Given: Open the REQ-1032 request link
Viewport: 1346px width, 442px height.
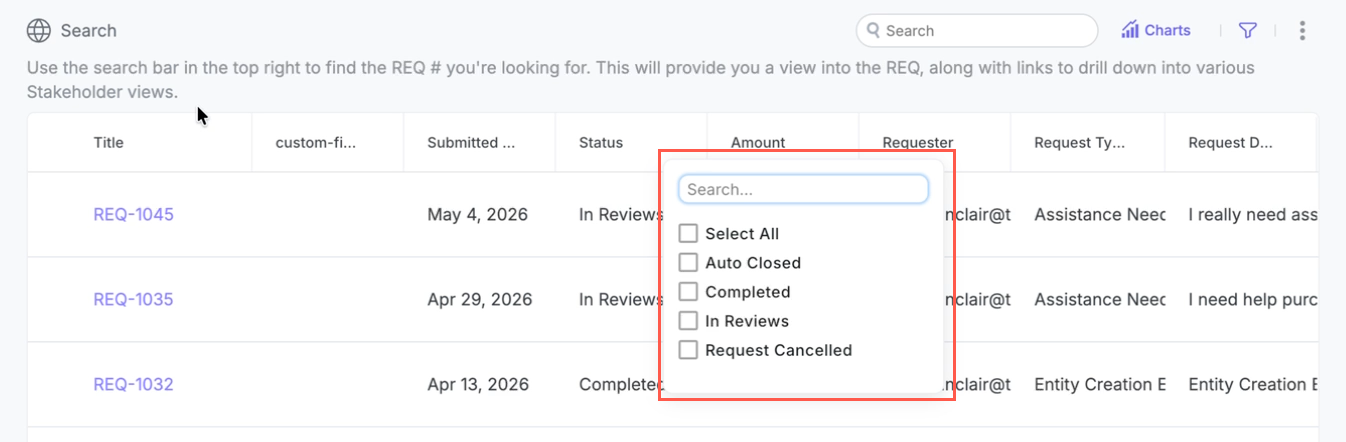Looking at the screenshot, I should click(133, 384).
